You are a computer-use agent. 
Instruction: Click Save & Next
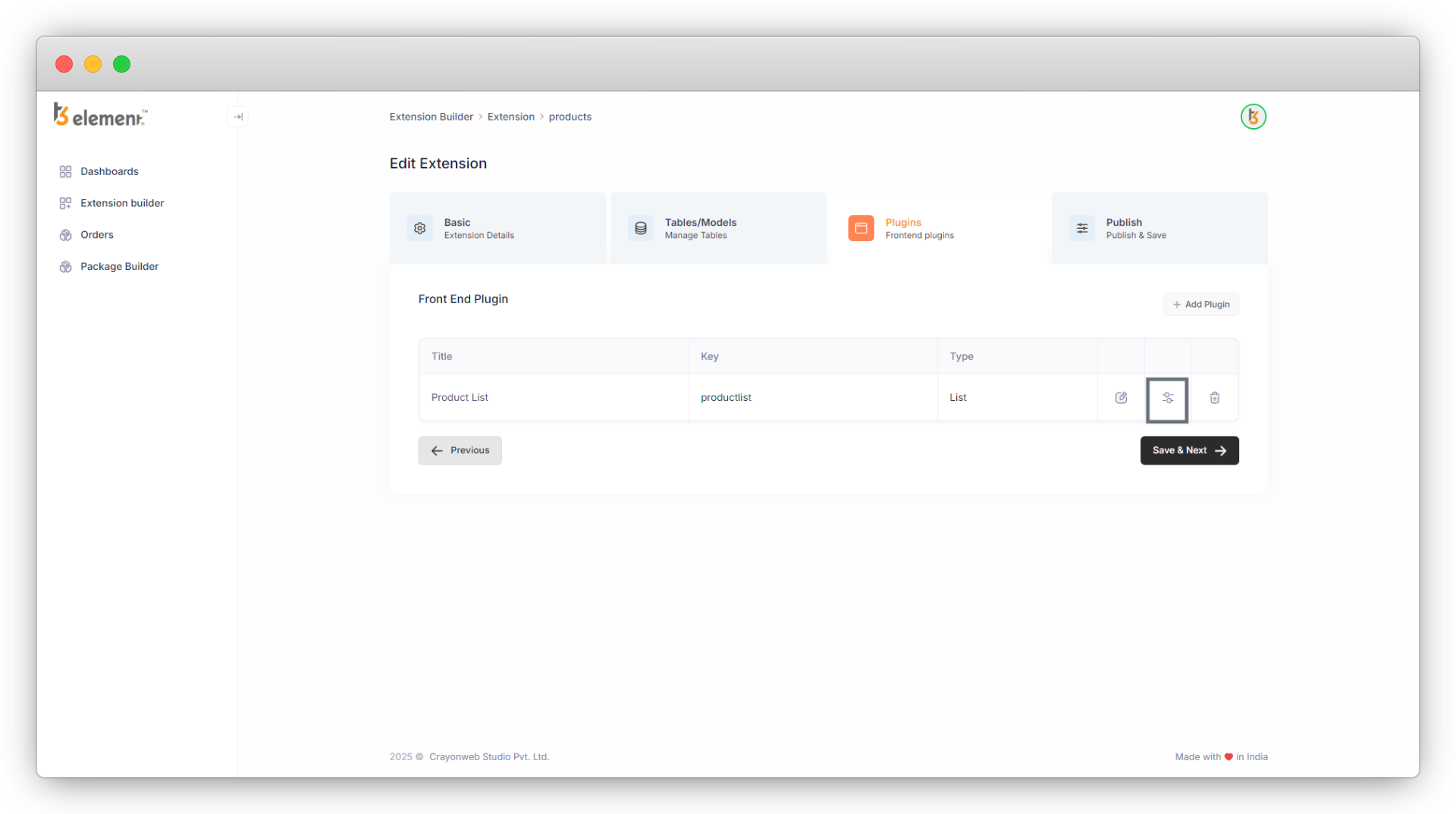tap(1188, 450)
